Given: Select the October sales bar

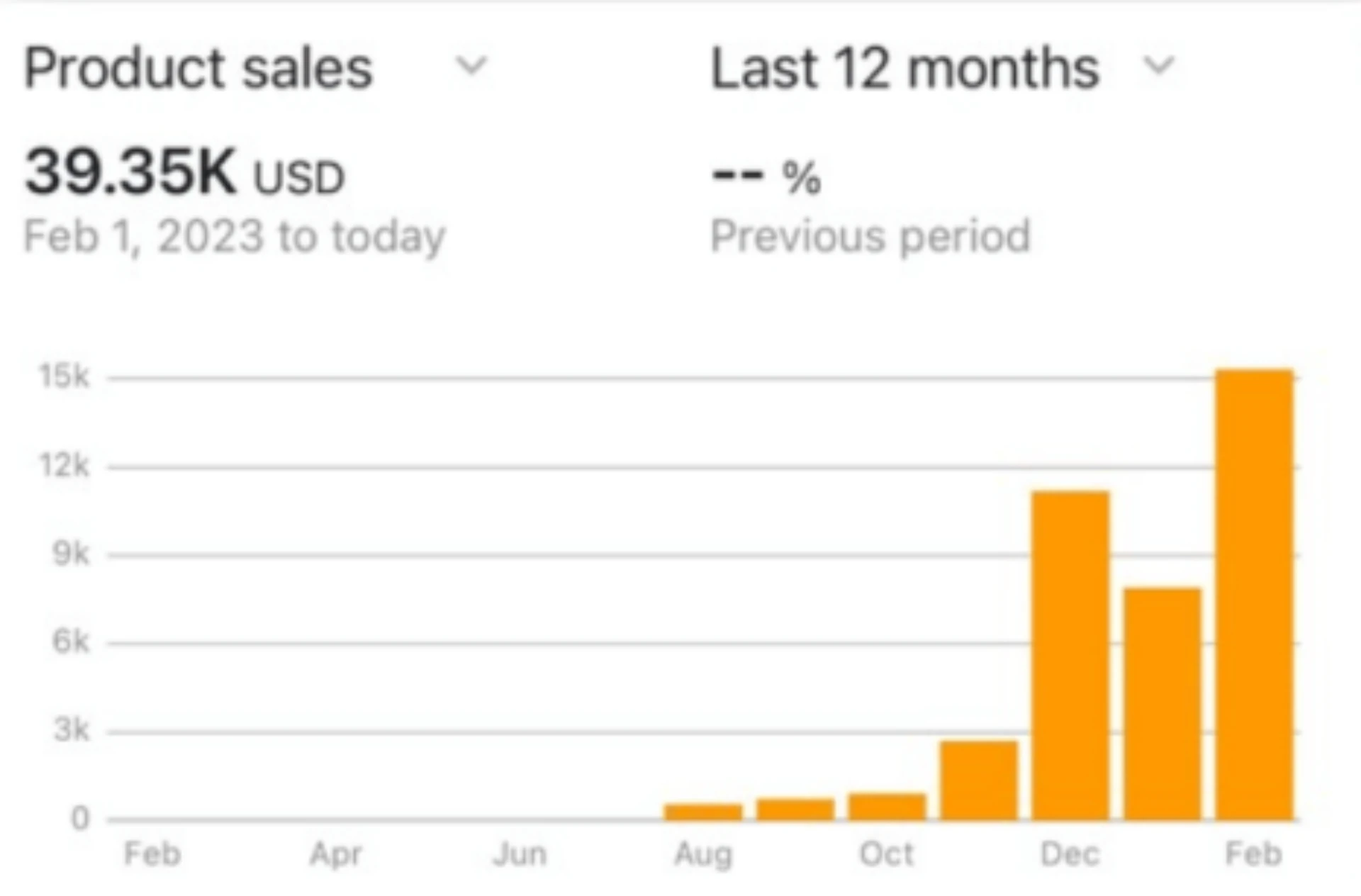Looking at the screenshot, I should pos(887,806).
